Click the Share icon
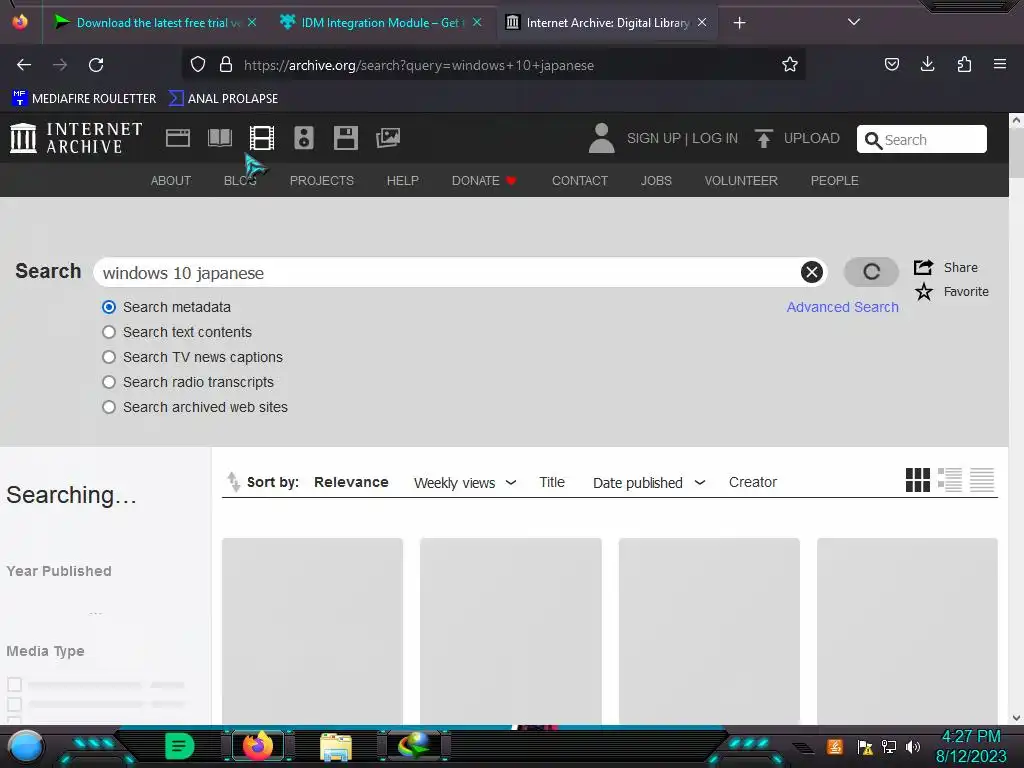The height and width of the screenshot is (768, 1024). tap(923, 267)
